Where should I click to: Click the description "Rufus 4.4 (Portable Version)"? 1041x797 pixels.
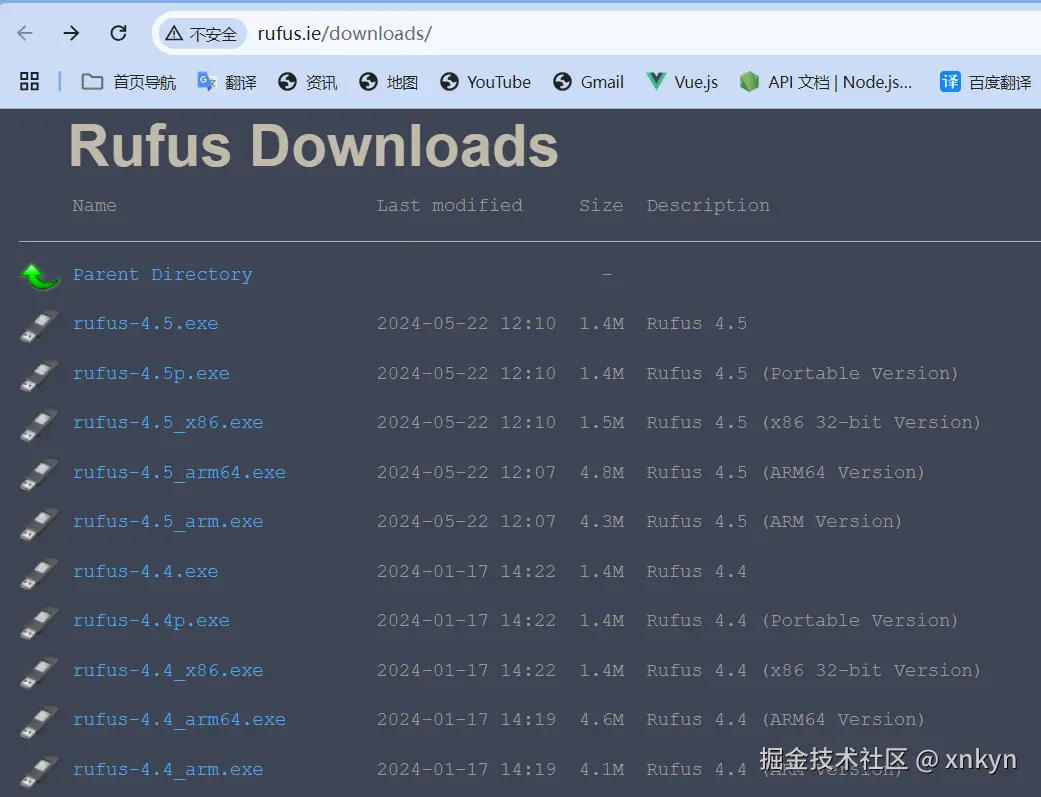click(x=803, y=621)
